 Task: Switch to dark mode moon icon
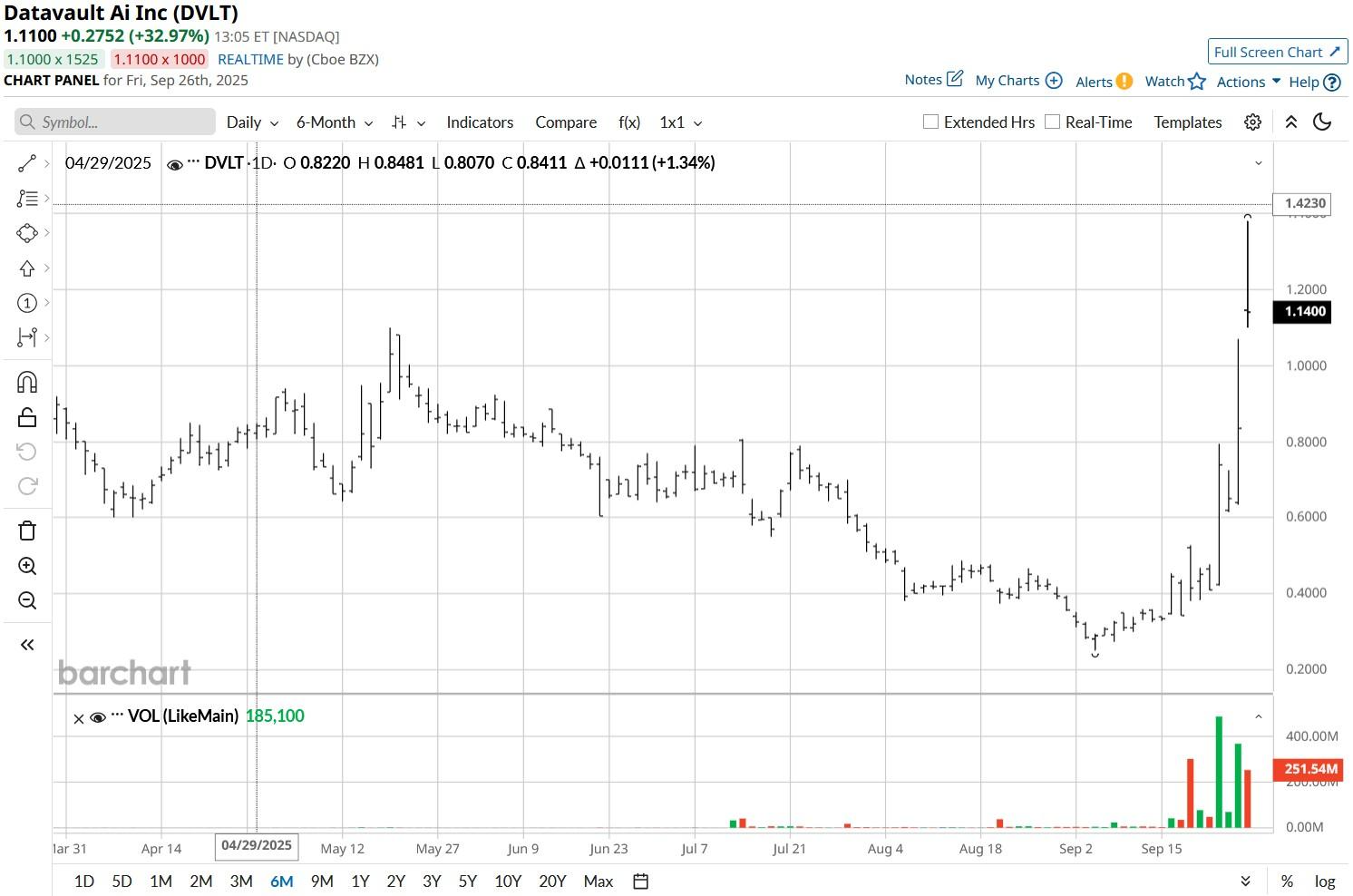point(1323,122)
